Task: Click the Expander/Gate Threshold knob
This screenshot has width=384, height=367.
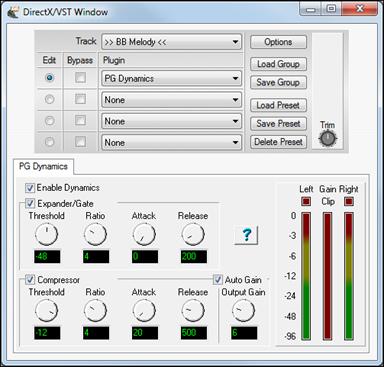Action: click(x=47, y=234)
